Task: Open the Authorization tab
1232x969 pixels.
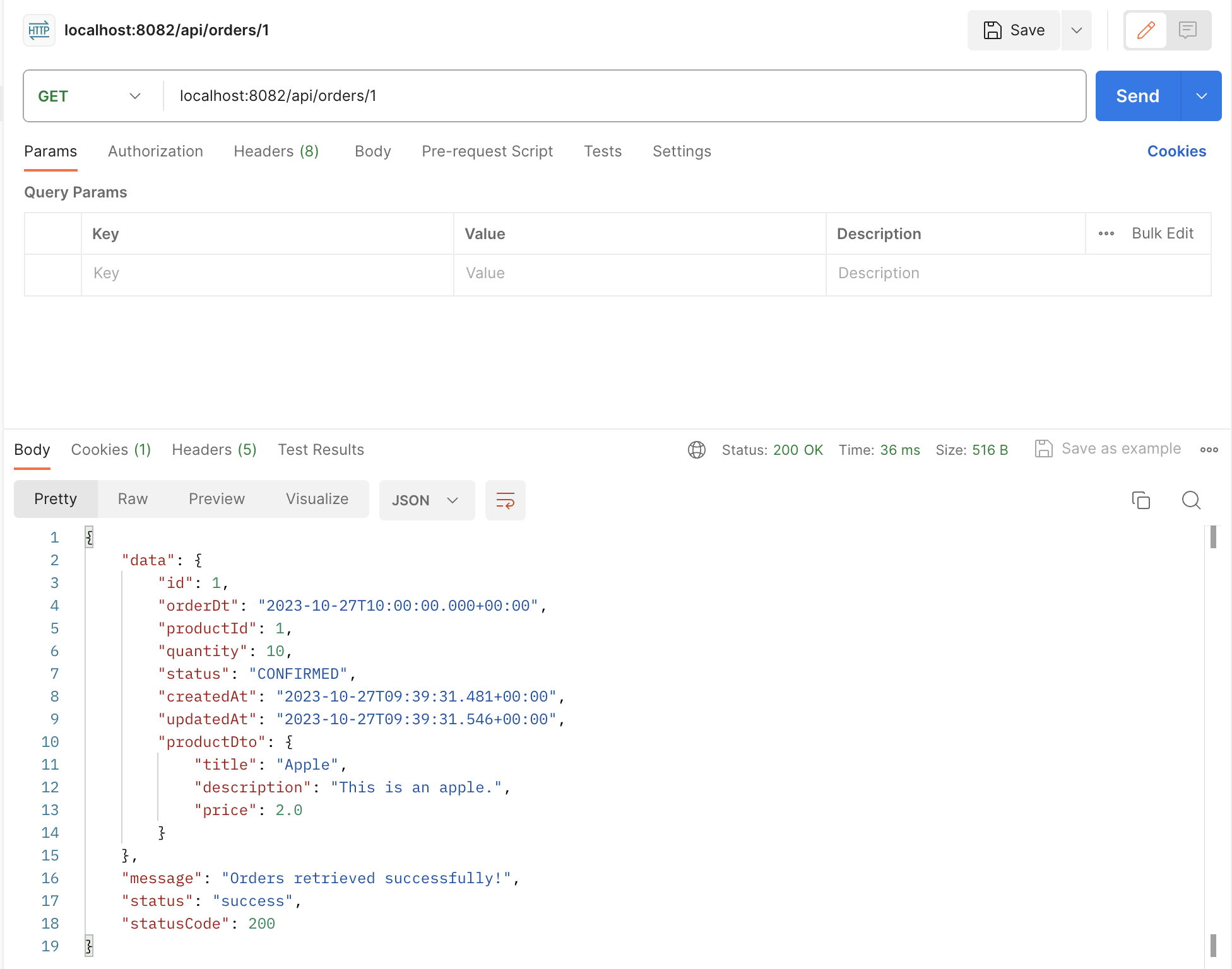Action: tap(155, 151)
